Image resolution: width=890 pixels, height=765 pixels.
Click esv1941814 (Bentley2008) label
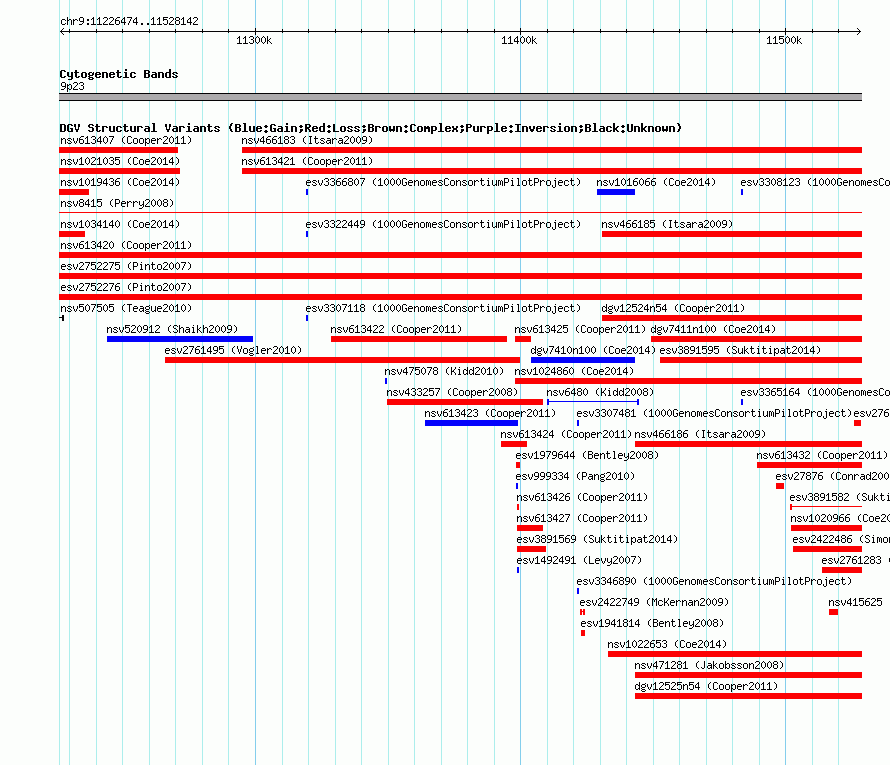[652, 623]
